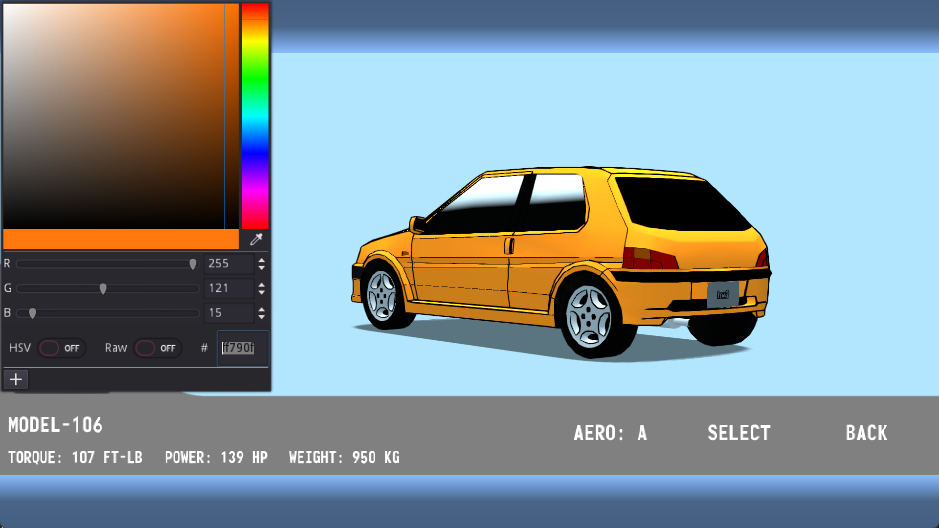Click the G value stepper arrows
The image size is (939, 528).
(261, 288)
